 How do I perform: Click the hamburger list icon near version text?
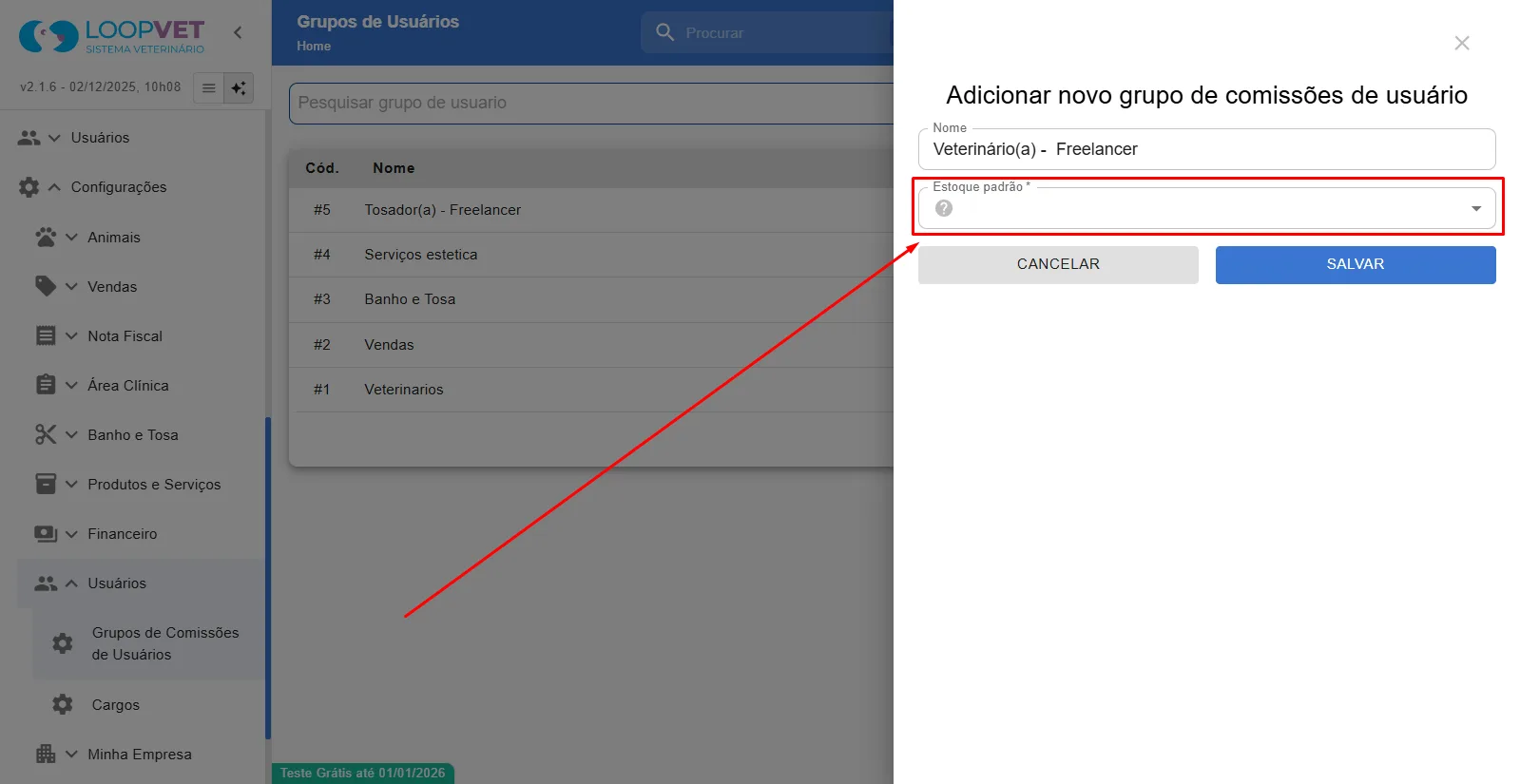tap(208, 88)
